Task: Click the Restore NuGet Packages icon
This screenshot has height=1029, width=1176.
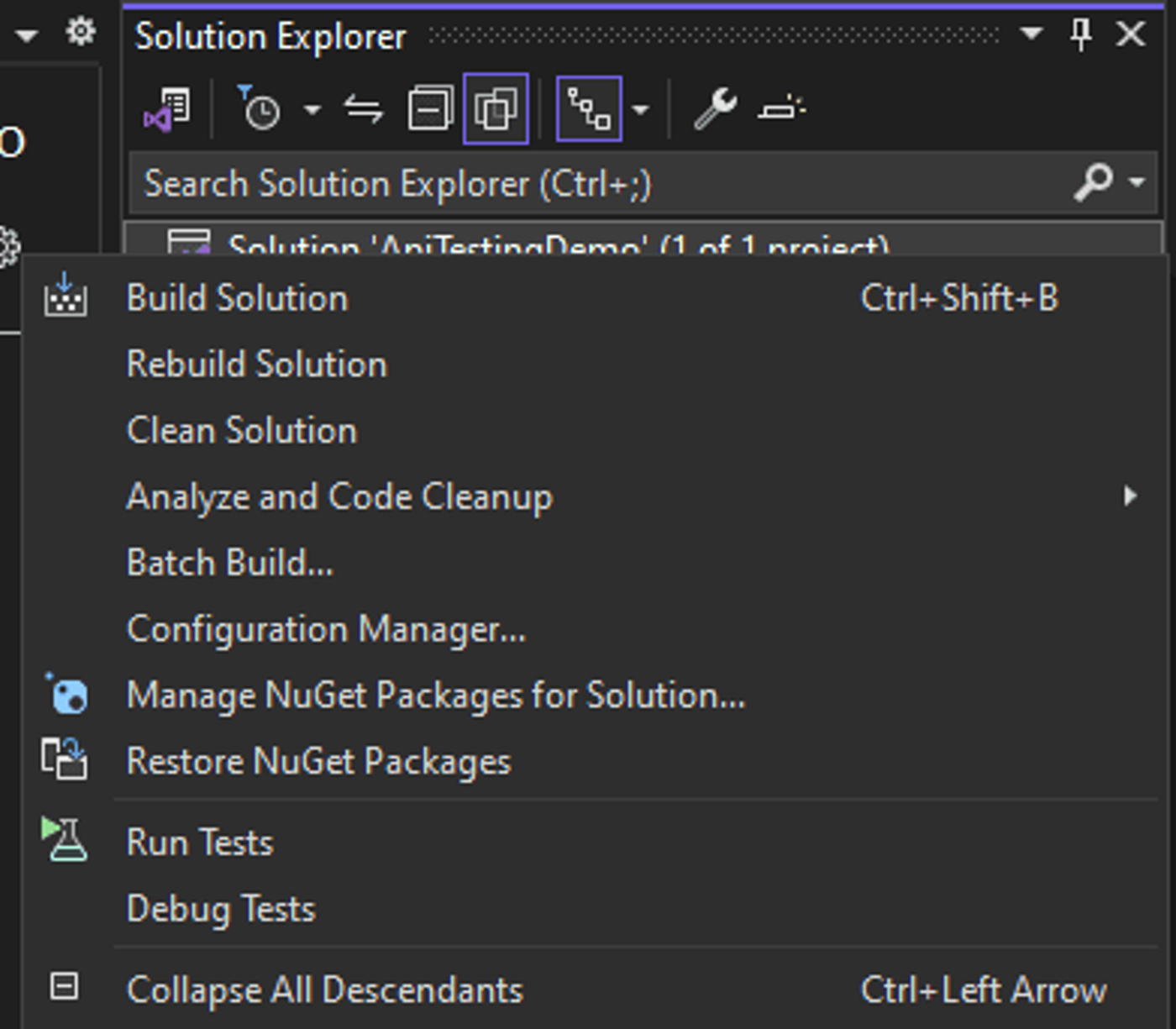Action: [65, 759]
